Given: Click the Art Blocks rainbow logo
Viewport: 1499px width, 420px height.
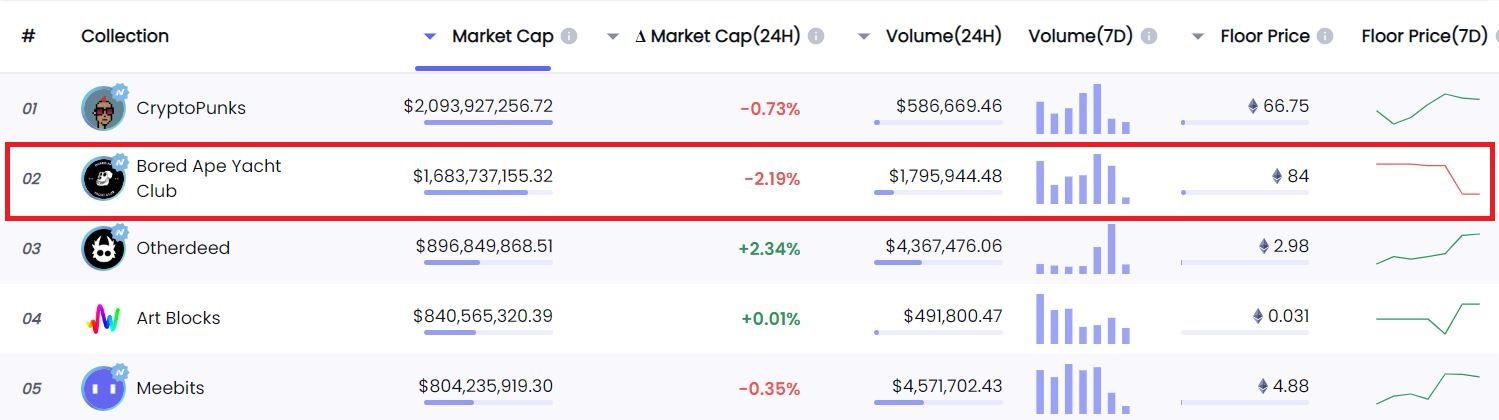Looking at the screenshot, I should click(x=103, y=318).
